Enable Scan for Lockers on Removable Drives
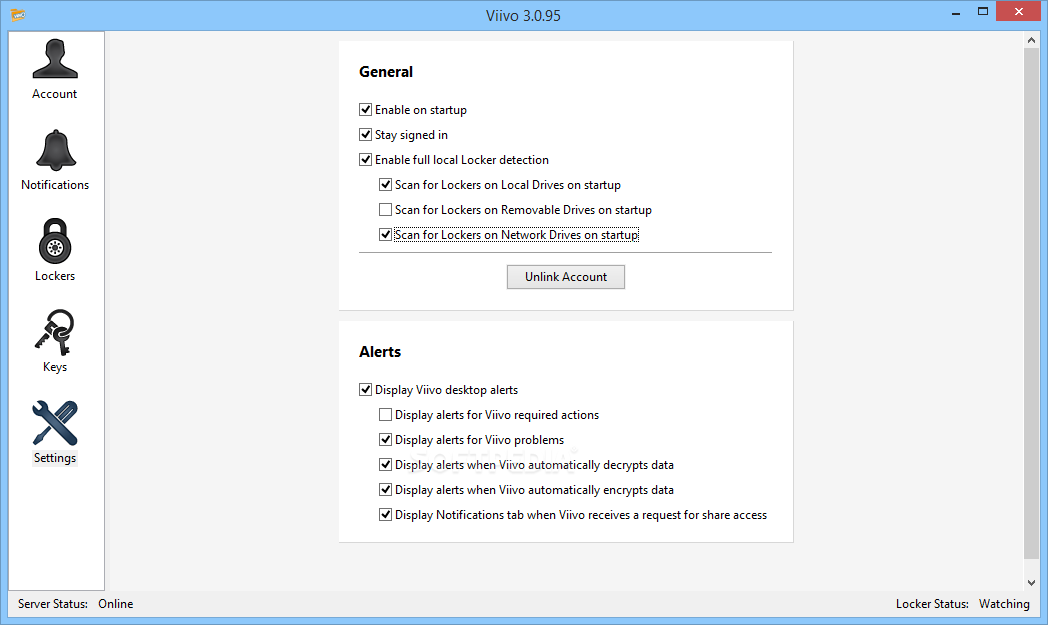Viewport: 1048px width, 625px height. (x=386, y=210)
